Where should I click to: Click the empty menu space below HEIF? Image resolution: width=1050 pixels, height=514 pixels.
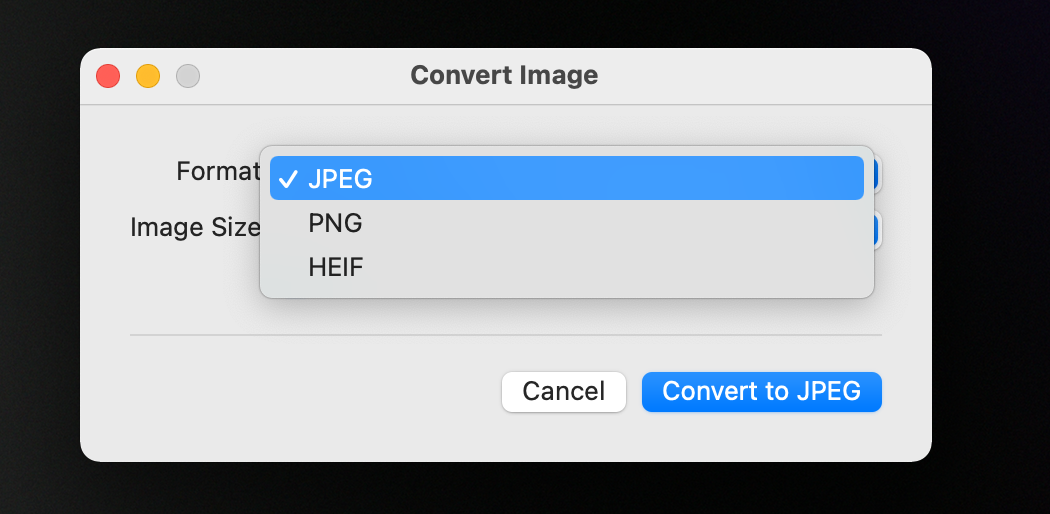coord(567,293)
